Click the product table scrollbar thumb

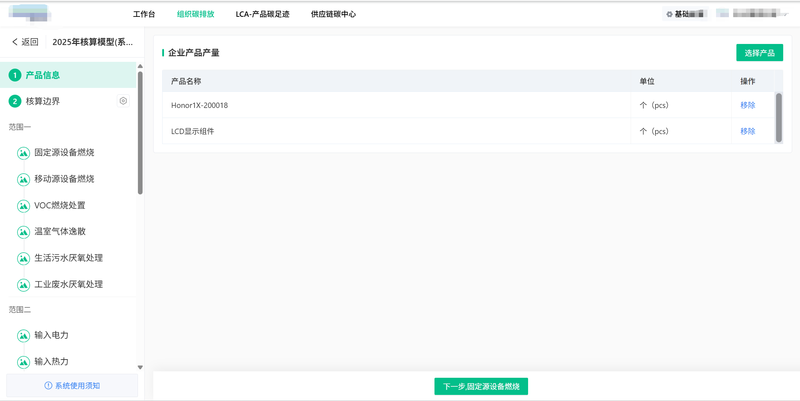pos(779,118)
